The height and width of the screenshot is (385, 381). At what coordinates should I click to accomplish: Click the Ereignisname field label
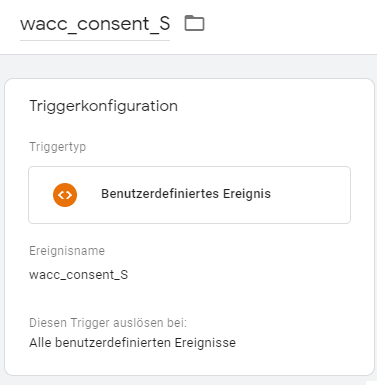67,251
